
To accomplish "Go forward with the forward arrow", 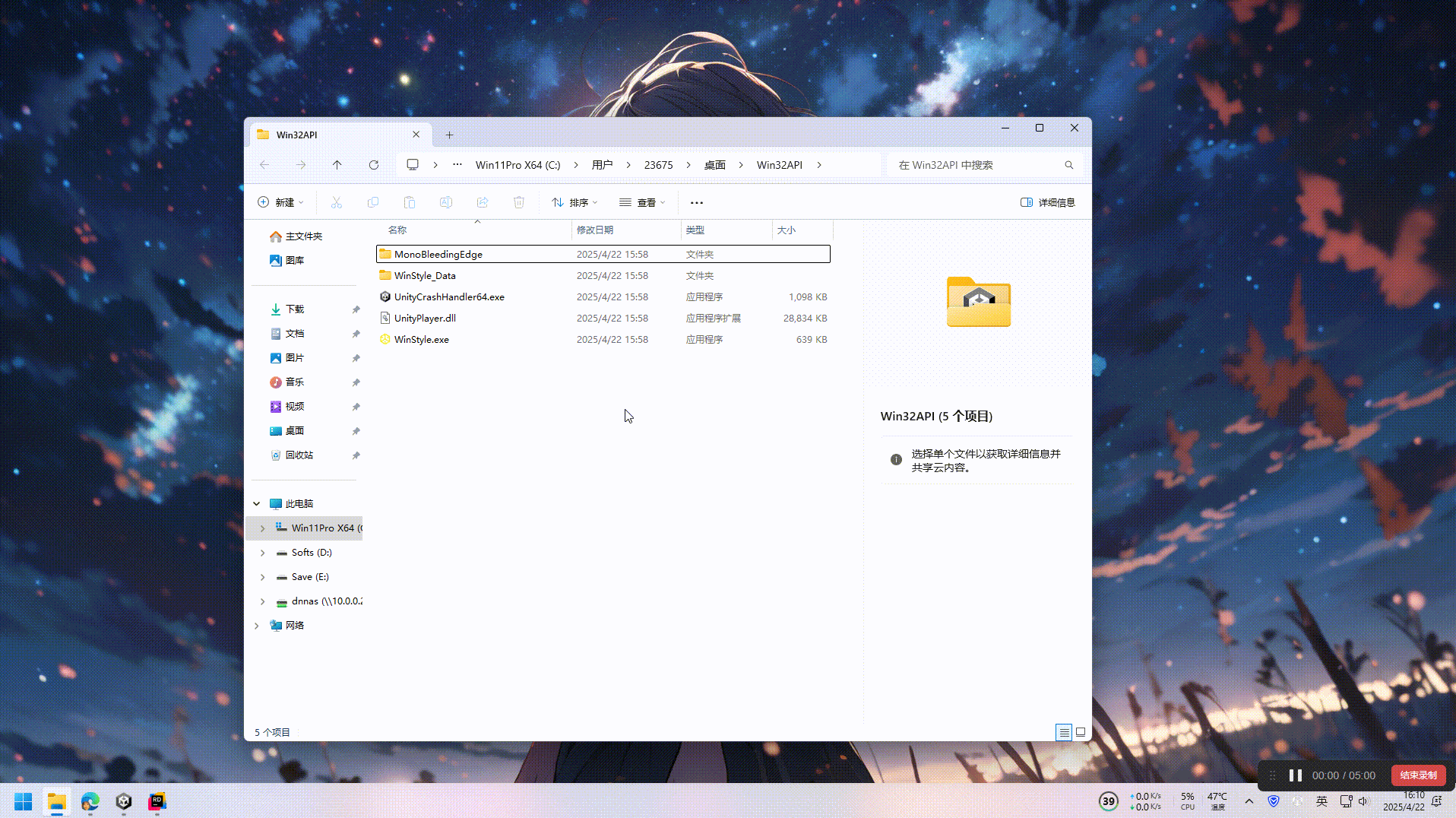I will [x=301, y=165].
